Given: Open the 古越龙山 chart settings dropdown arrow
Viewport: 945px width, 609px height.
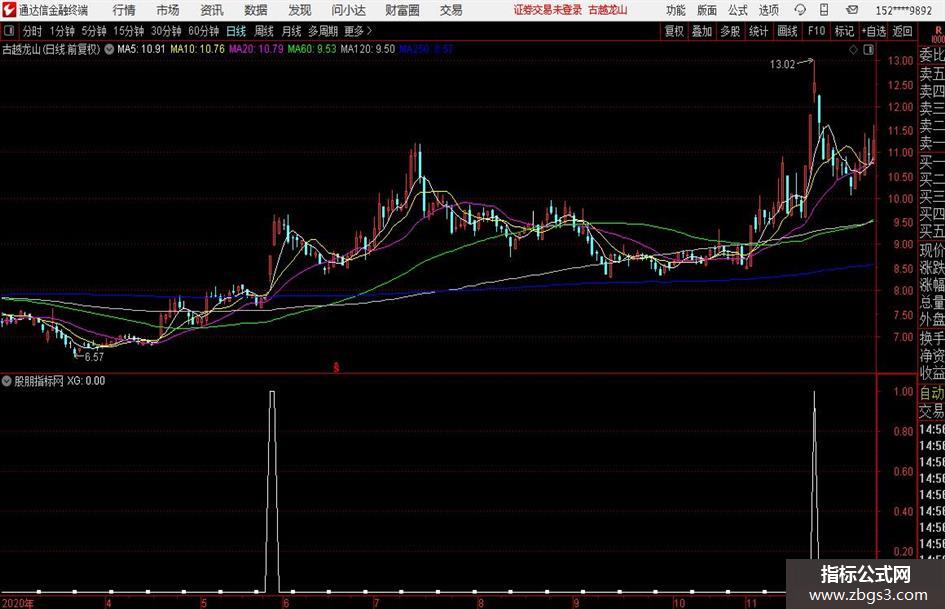Looking at the screenshot, I should [109, 49].
